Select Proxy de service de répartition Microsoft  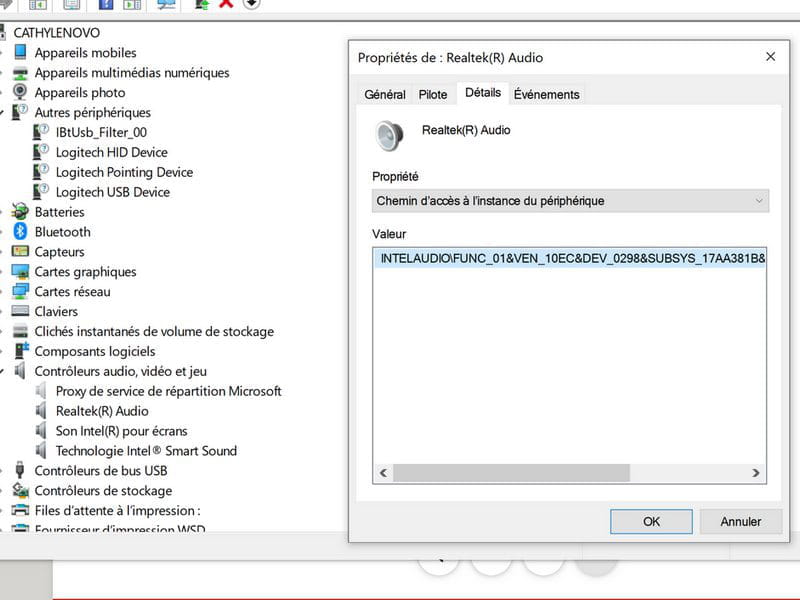[168, 391]
